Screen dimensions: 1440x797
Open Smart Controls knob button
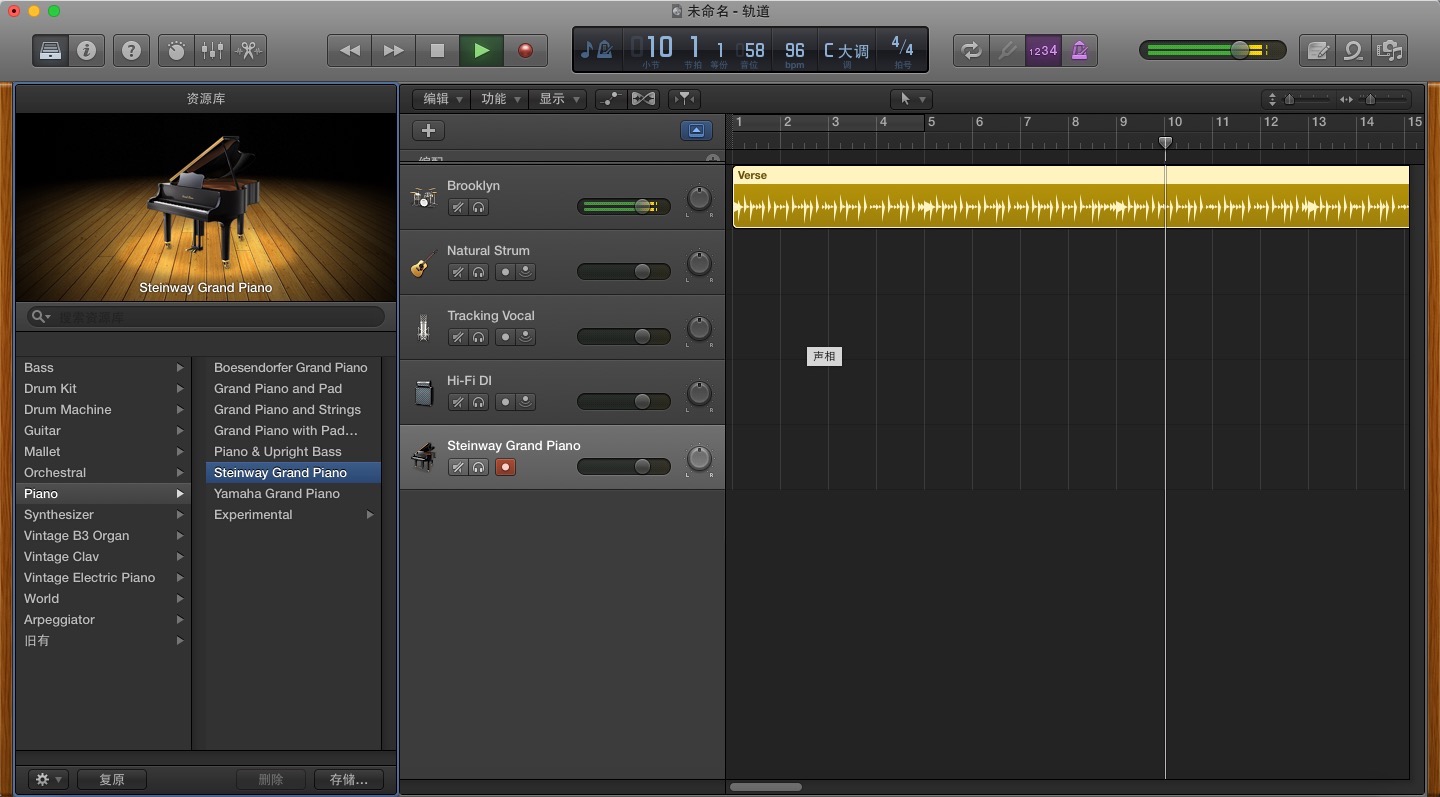click(177, 50)
